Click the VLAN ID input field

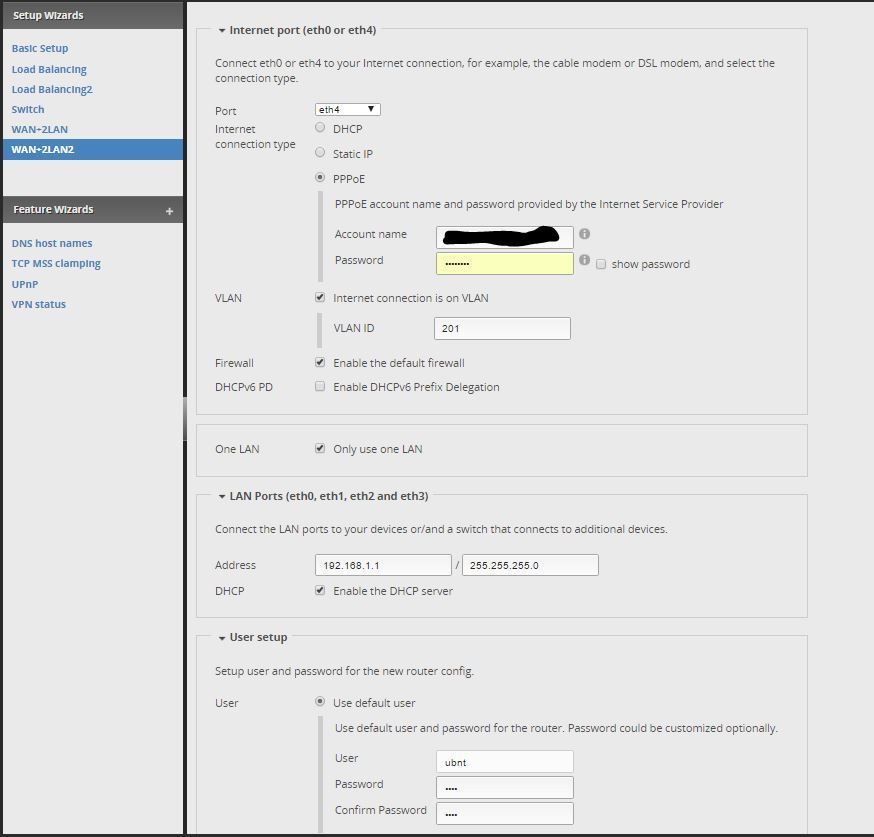click(x=502, y=328)
